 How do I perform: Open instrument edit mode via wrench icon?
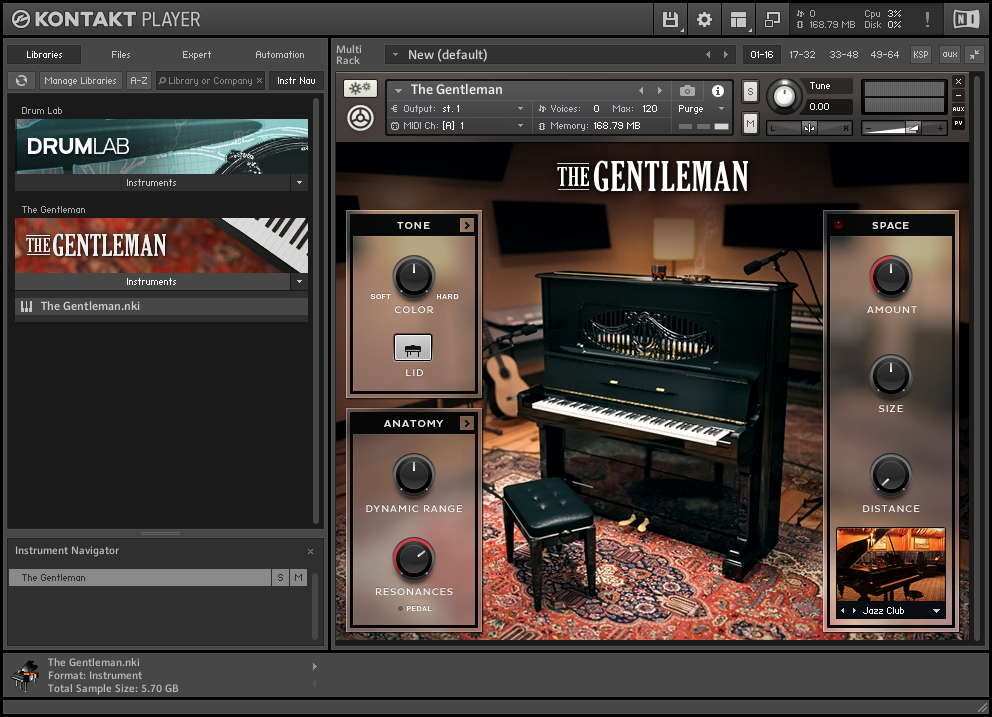361,89
